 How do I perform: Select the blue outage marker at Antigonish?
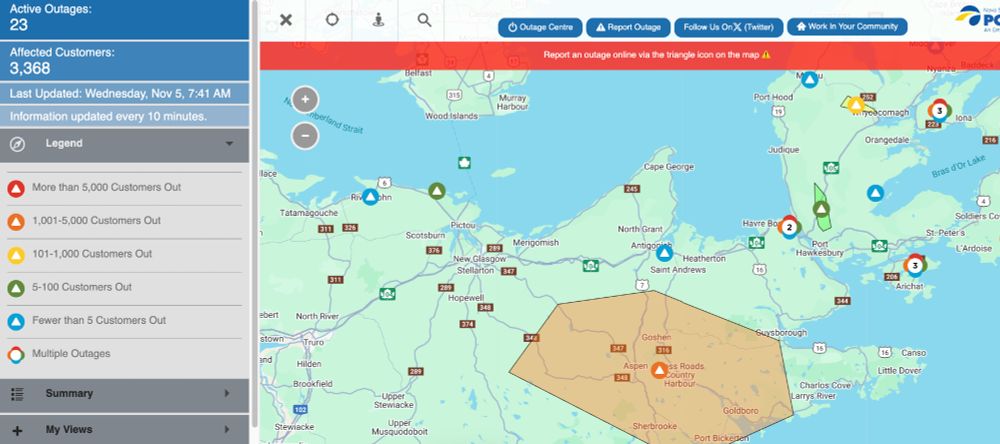(x=665, y=253)
